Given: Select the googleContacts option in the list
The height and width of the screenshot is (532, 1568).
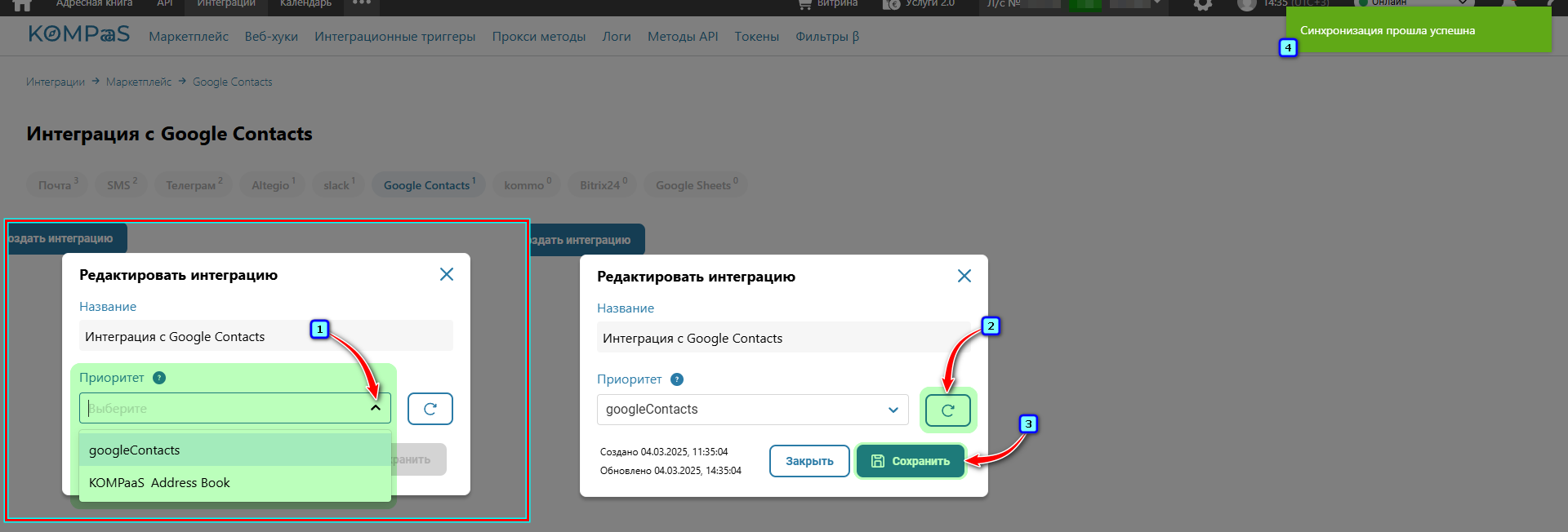Looking at the screenshot, I should (235, 450).
